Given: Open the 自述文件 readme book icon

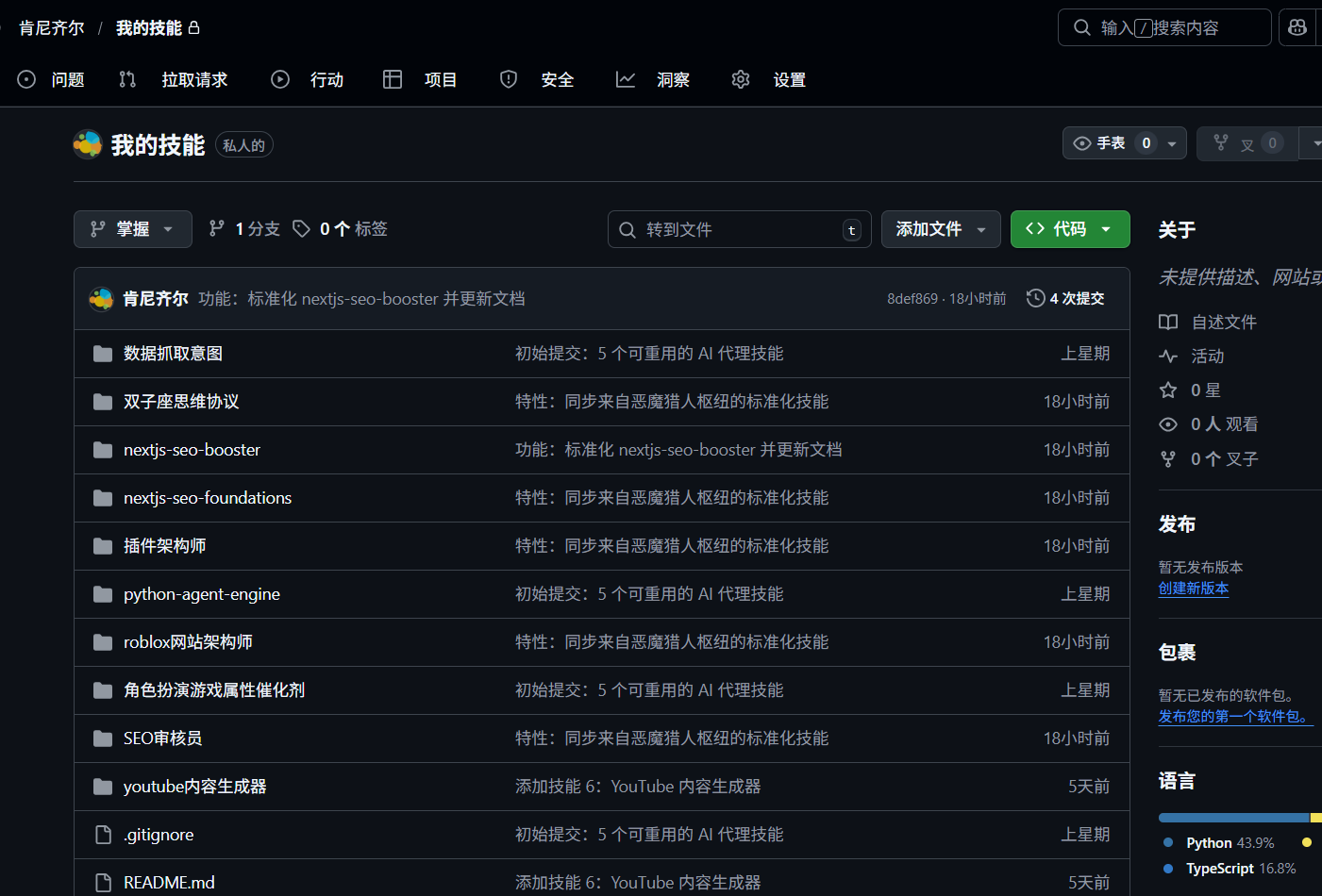Looking at the screenshot, I should point(1168,323).
